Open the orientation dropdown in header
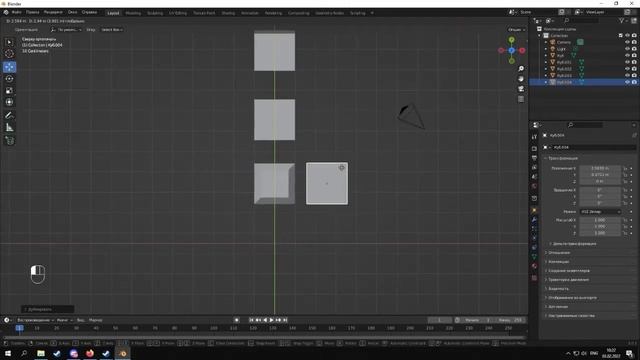This screenshot has width=640, height=360. tap(65, 30)
